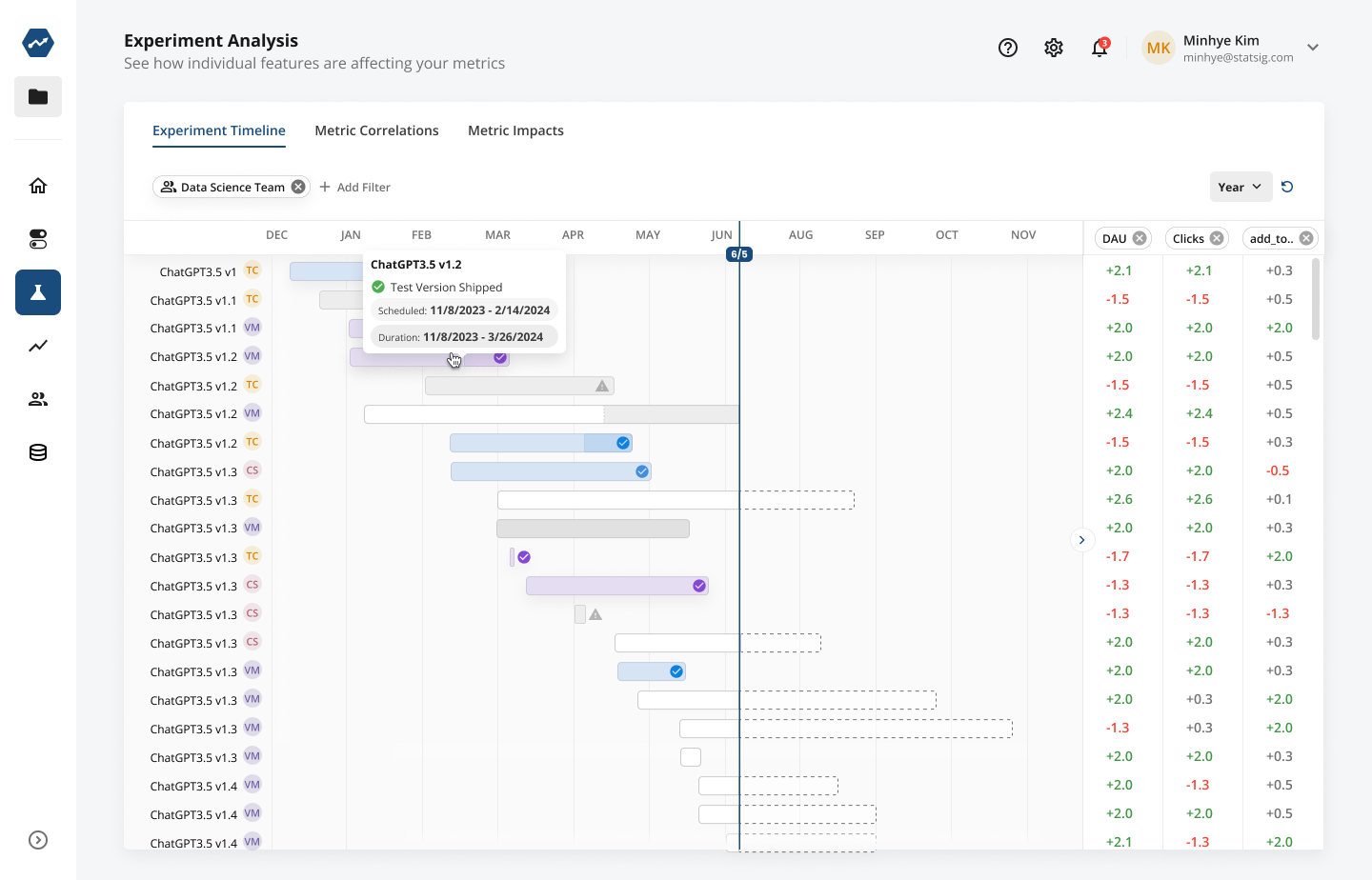Click the JAN month header
The height and width of the screenshot is (880, 1372).
click(x=351, y=235)
